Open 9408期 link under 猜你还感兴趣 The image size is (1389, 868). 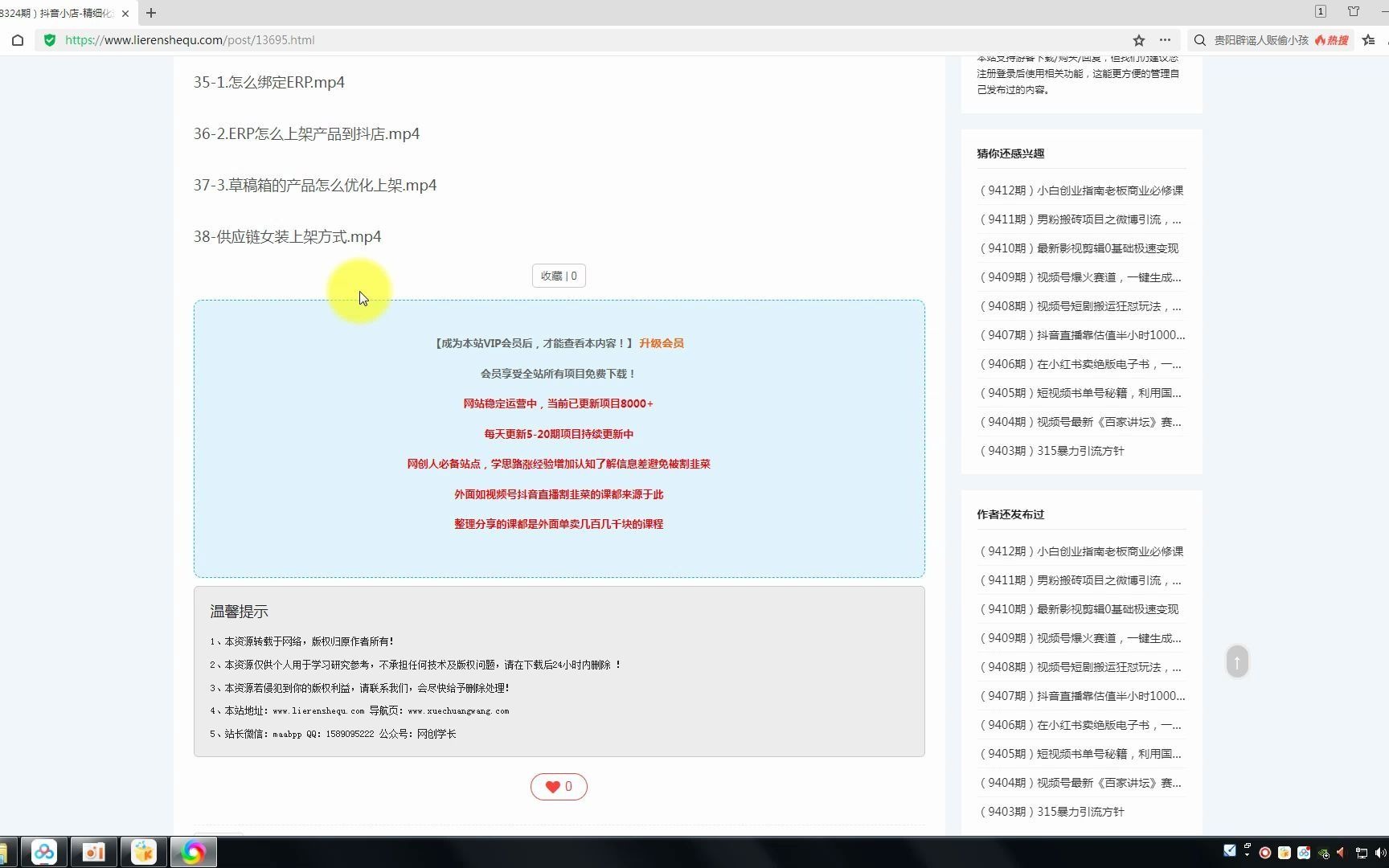tap(1080, 306)
